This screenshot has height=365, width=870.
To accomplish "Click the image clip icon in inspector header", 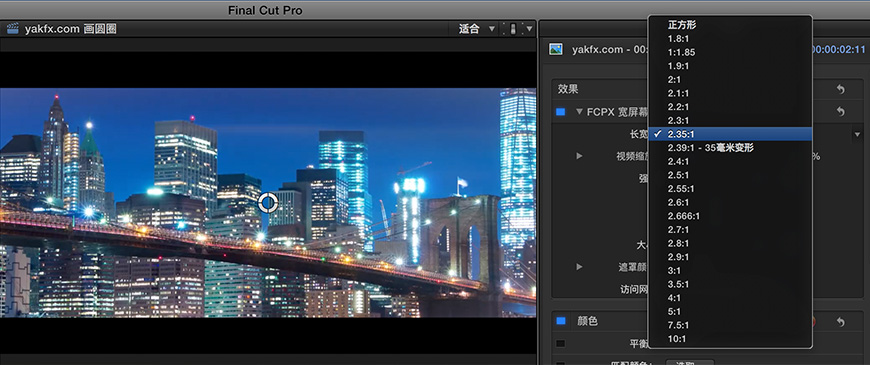I will pyautogui.click(x=556, y=49).
